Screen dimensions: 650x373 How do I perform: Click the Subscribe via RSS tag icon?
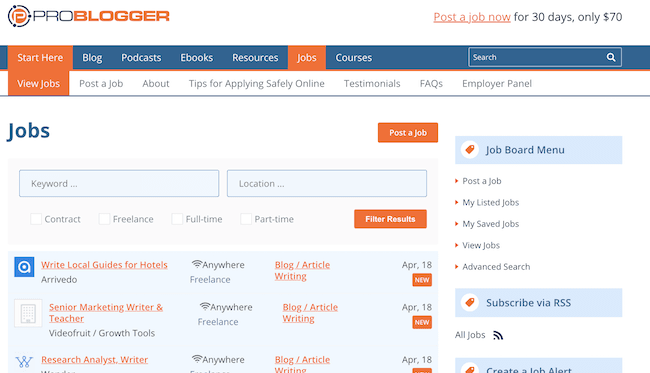tap(470, 302)
